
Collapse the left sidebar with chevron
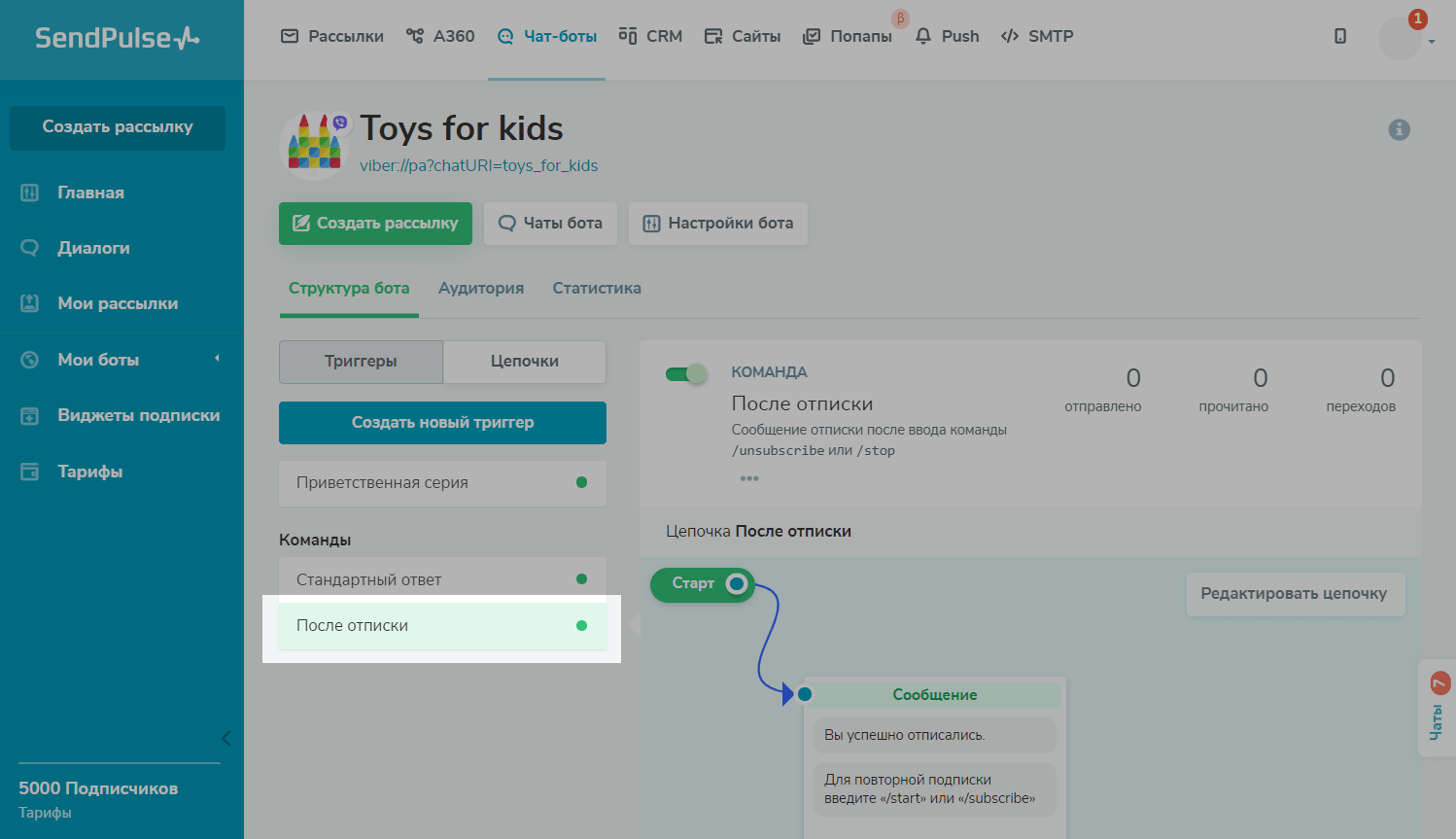click(225, 738)
